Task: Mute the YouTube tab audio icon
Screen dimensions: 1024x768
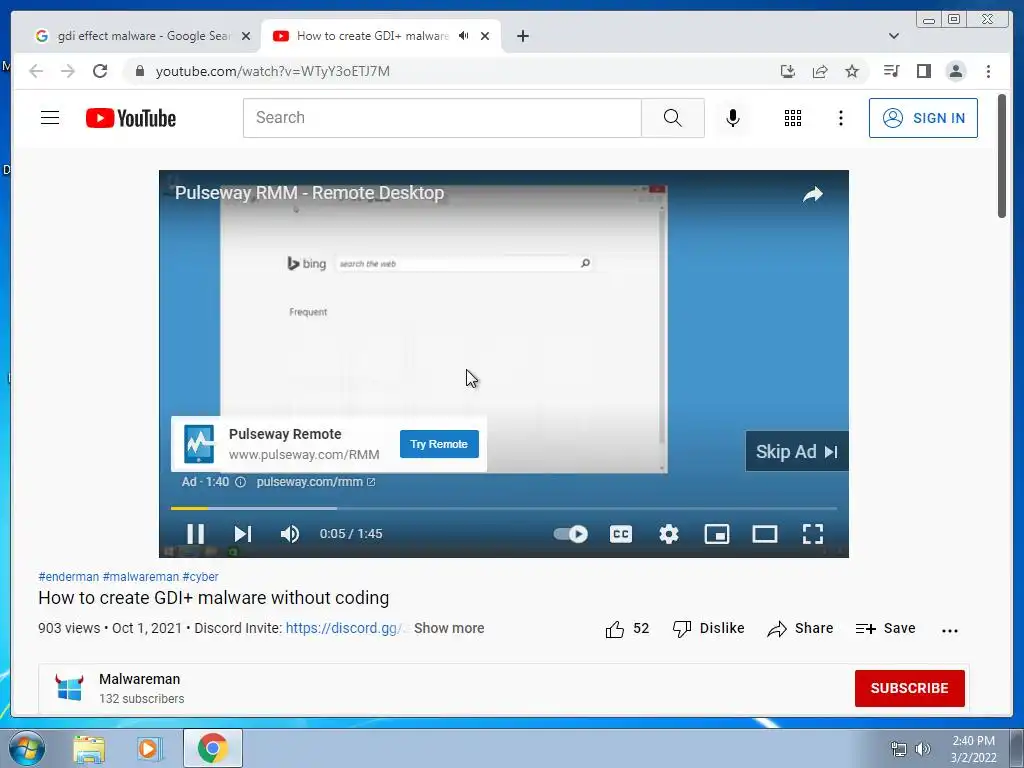Action: pos(464,36)
